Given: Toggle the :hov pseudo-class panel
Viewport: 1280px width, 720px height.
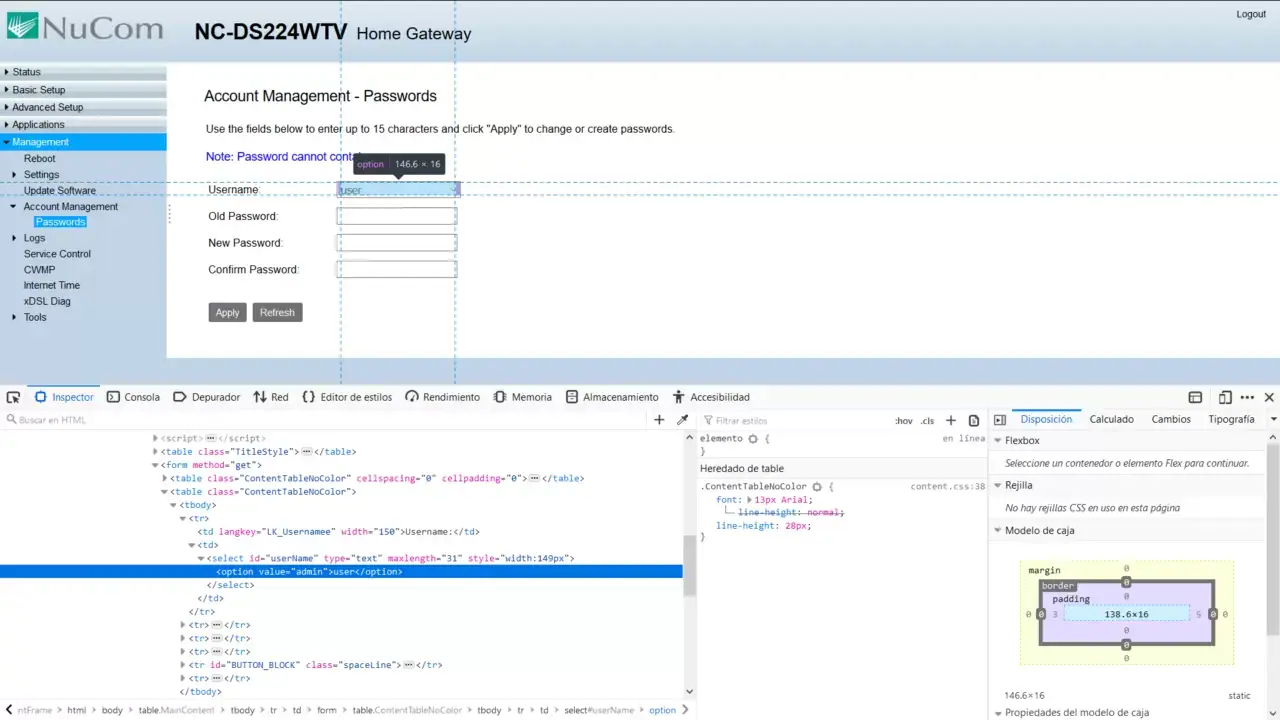Looking at the screenshot, I should 903,421.
